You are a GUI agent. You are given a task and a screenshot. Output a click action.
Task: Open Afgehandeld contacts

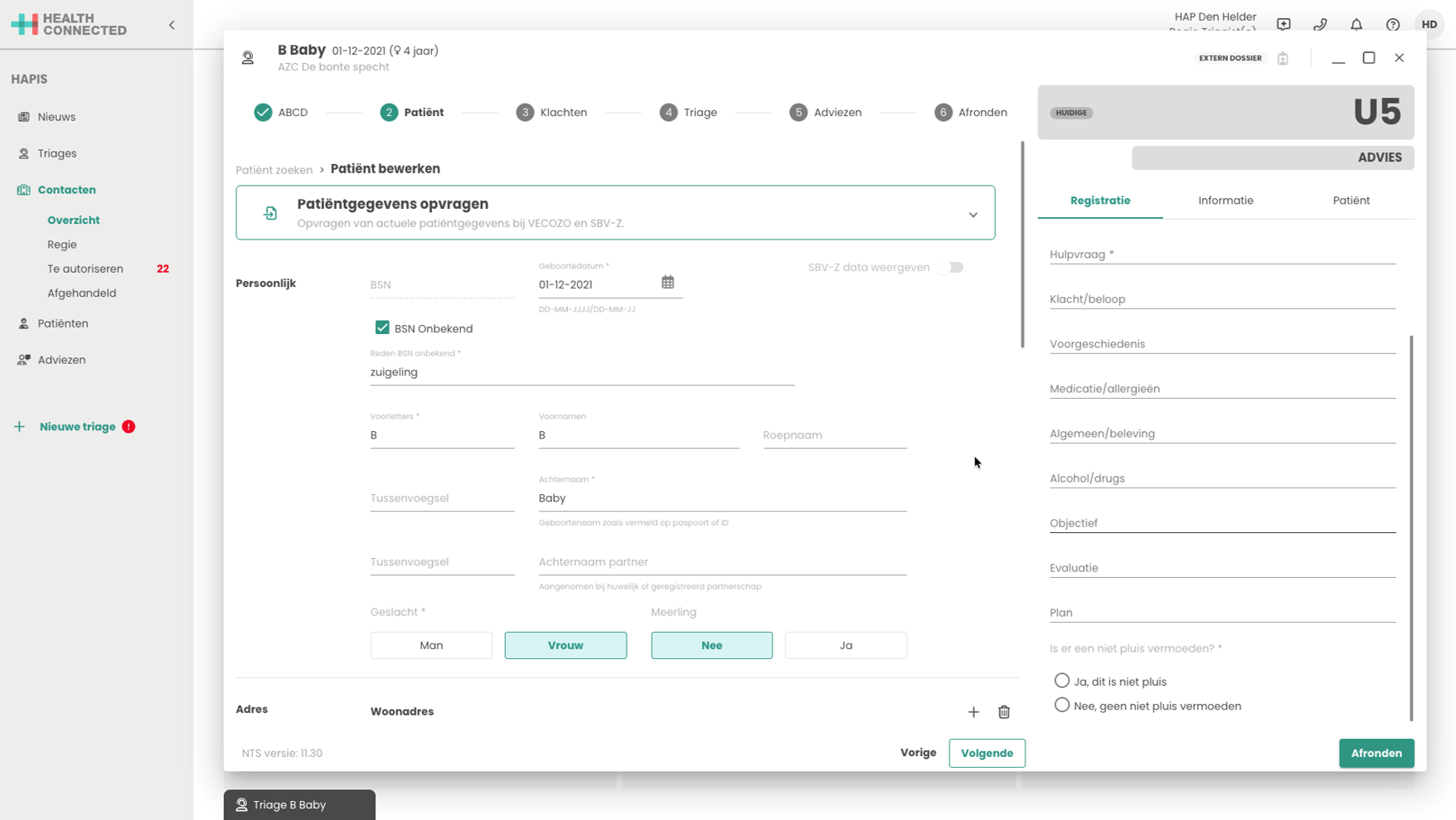pyautogui.click(x=81, y=293)
